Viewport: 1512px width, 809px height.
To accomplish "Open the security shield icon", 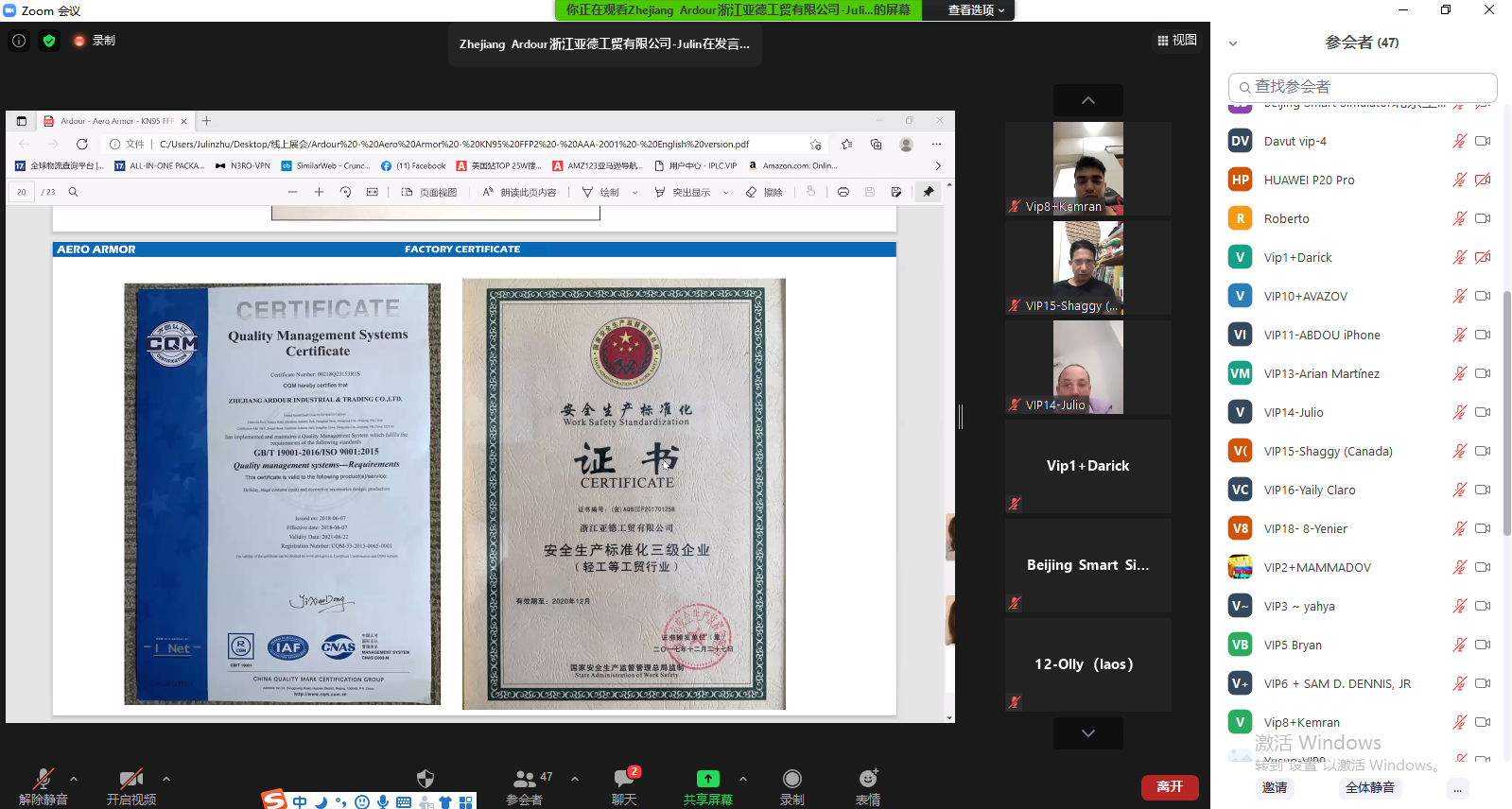I will pyautogui.click(x=426, y=779).
